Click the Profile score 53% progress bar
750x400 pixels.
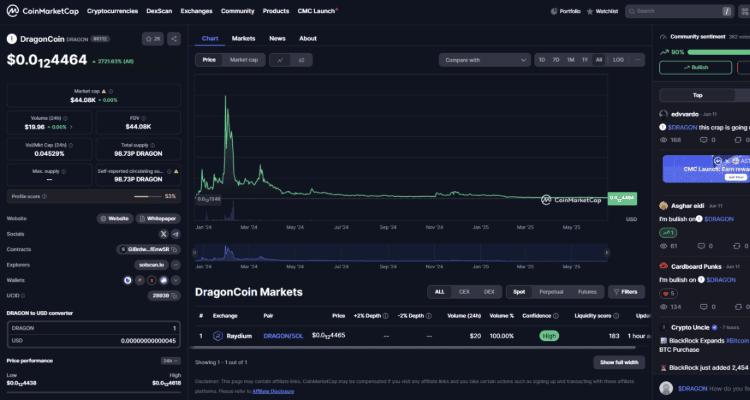pos(148,196)
